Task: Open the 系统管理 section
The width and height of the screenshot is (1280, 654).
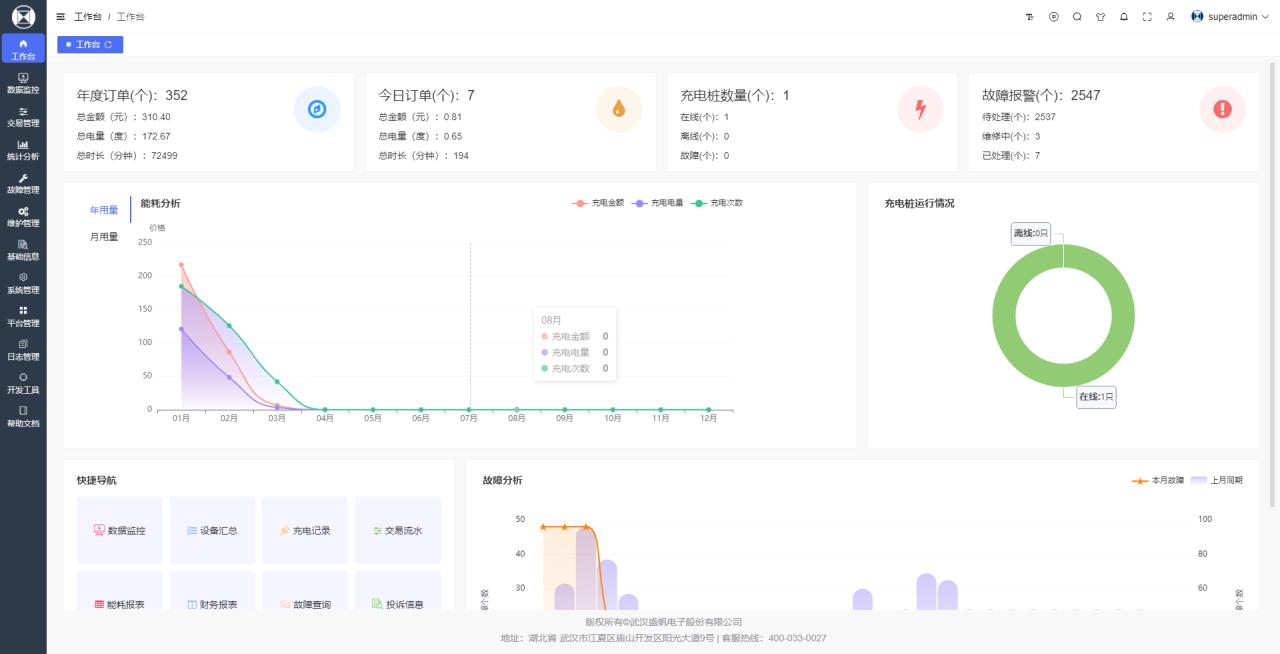Action: pyautogui.click(x=23, y=282)
